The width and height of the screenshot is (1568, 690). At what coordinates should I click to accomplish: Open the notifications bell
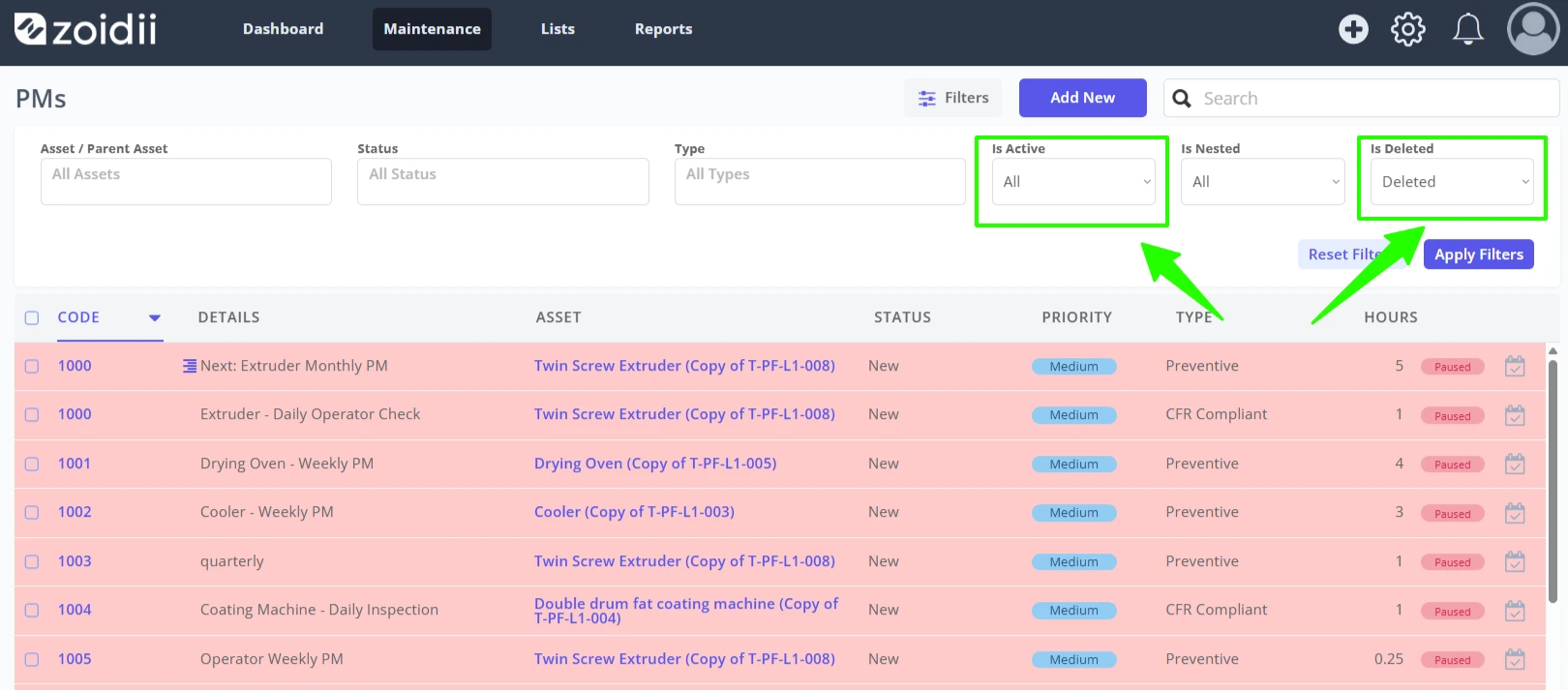[x=1467, y=29]
